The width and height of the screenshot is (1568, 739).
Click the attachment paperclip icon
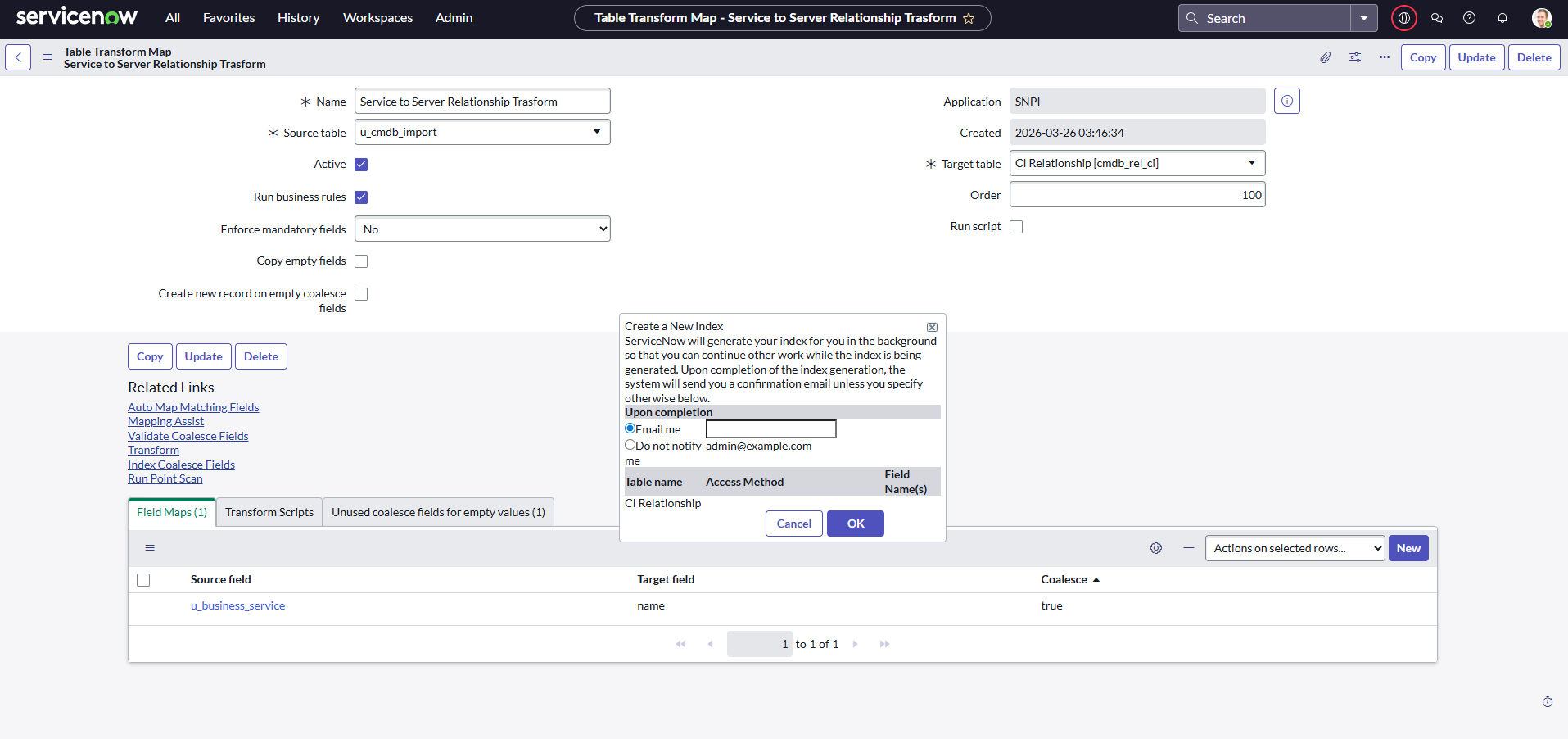pos(1326,57)
